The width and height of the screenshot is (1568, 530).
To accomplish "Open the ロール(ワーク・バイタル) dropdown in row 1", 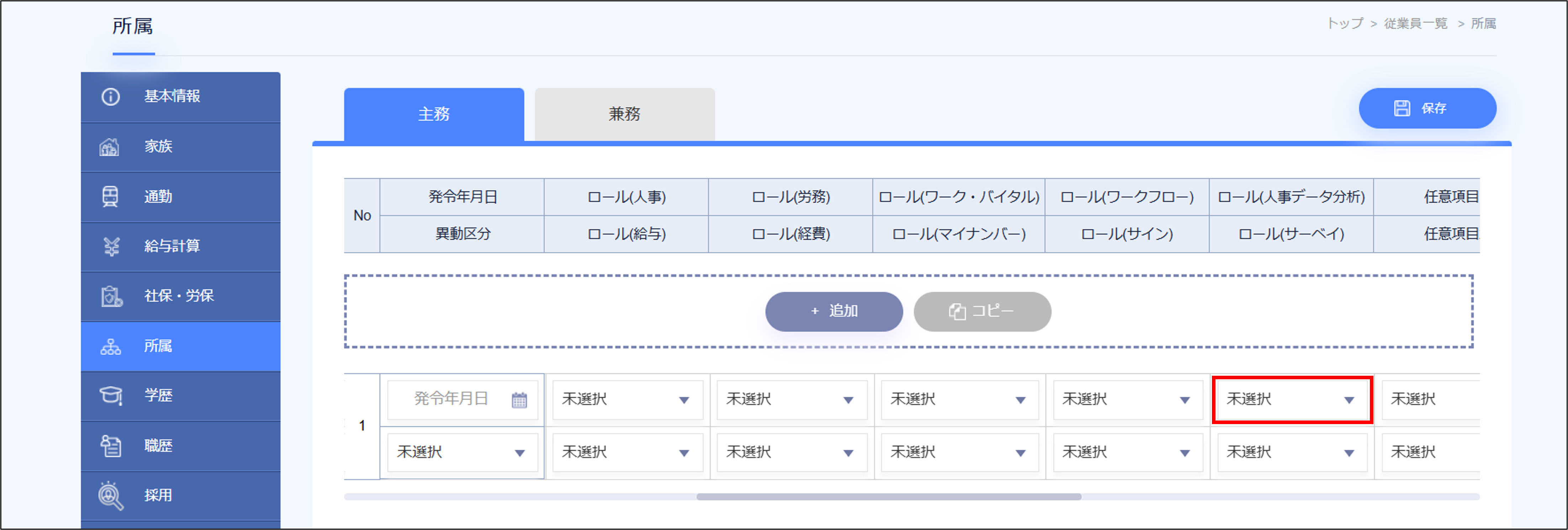I will 960,400.
